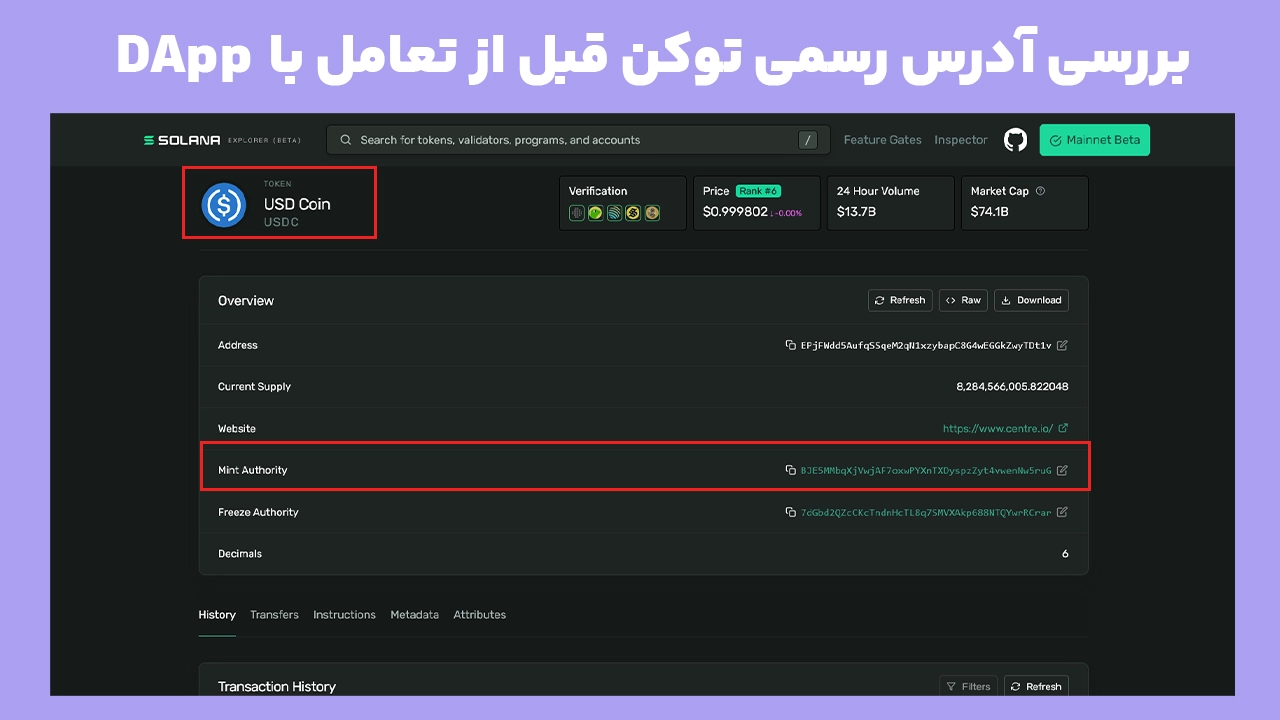Image resolution: width=1280 pixels, height=720 pixels.
Task: Click the USDC ticker text
Action: pos(281,222)
